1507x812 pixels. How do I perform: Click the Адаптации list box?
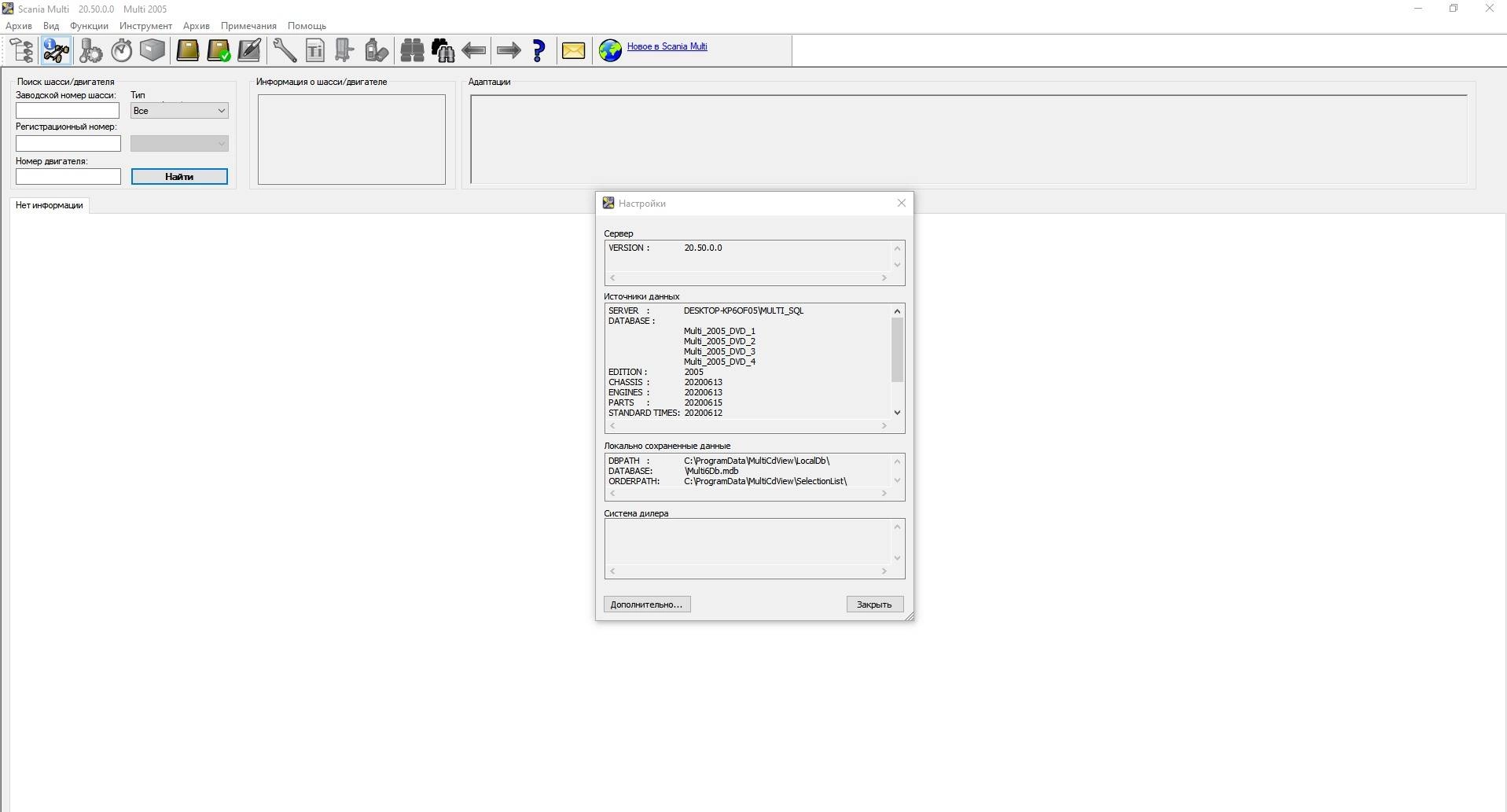point(969,139)
